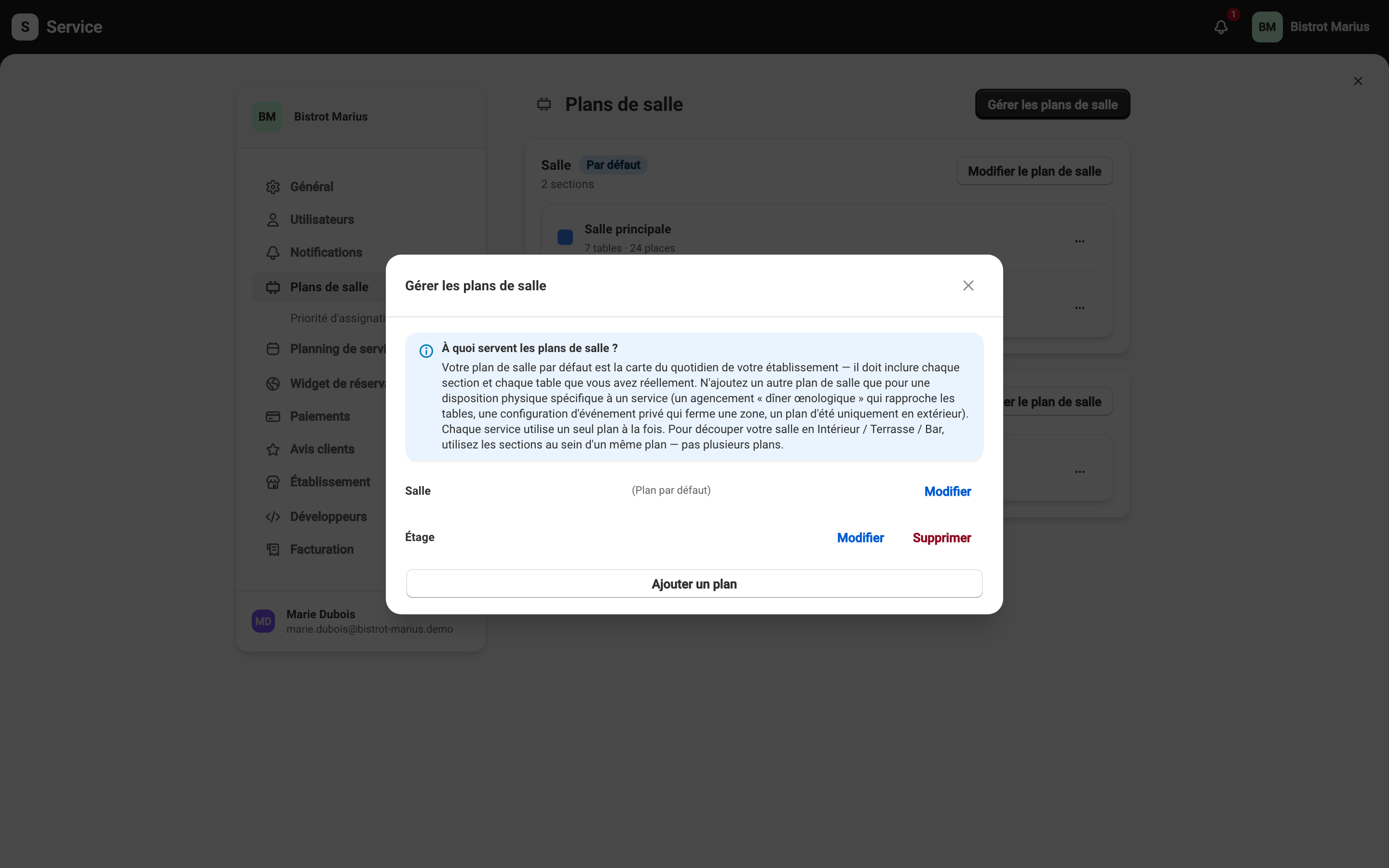
Task: Delete the Étage plan via Supprimer
Action: pos(941,538)
